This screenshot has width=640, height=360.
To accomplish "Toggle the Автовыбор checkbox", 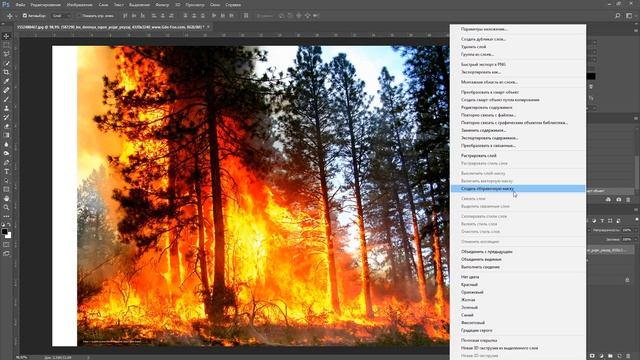I will (25, 16).
